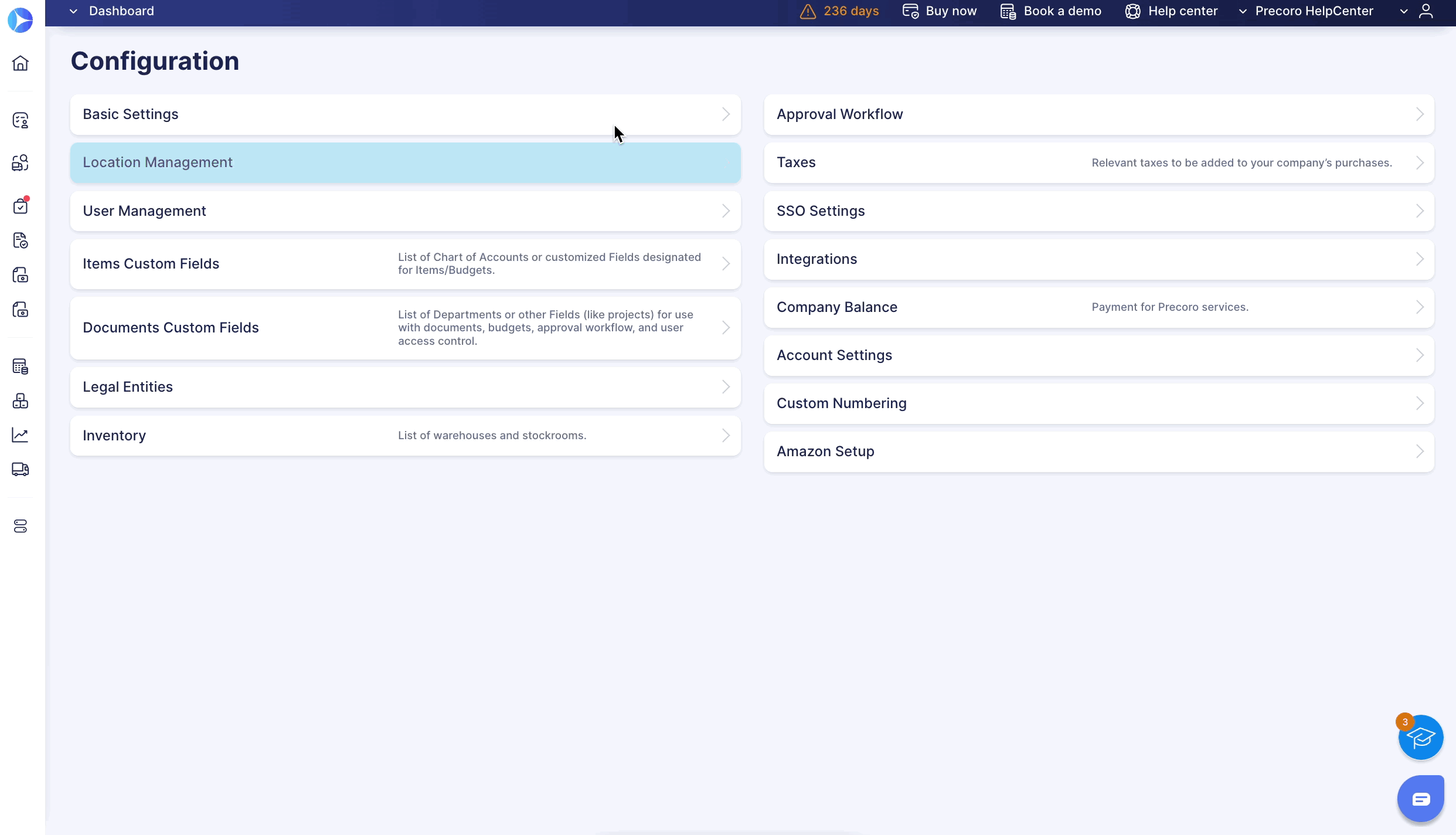This screenshot has width=1456, height=835.
Task: Expand the chevron beside the user icon
Action: [x=1404, y=11]
